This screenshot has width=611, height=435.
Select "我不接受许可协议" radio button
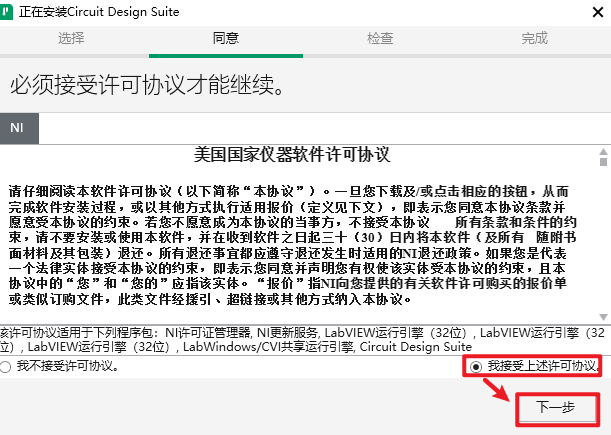pos(5,367)
